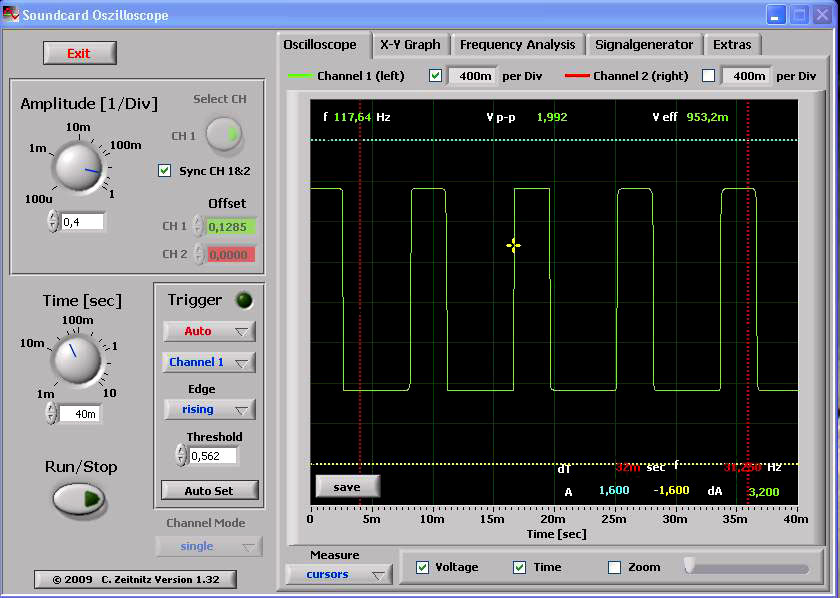Click the save button on the graph

click(348, 487)
